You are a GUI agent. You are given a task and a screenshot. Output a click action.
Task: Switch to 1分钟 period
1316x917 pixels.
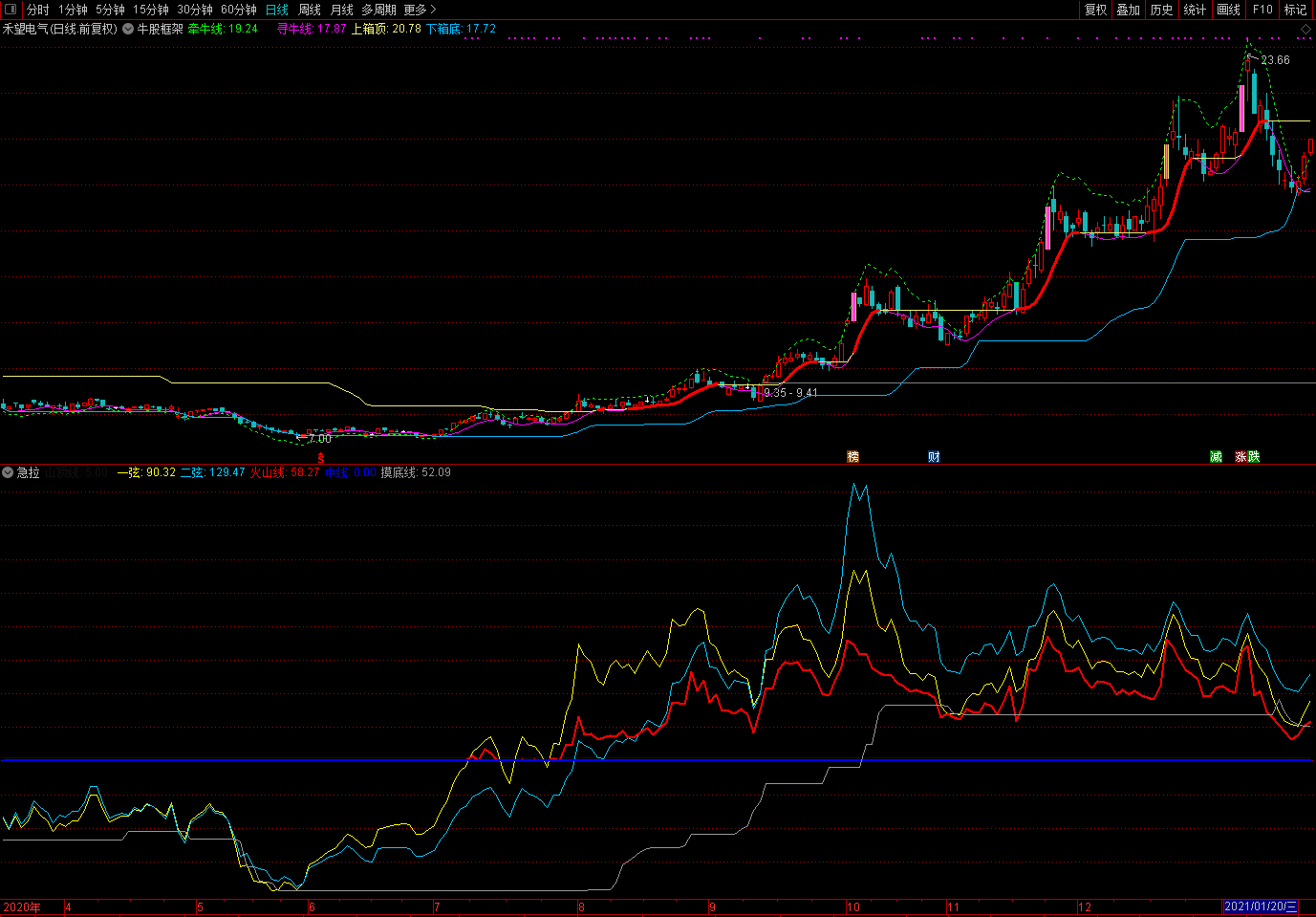[x=73, y=10]
